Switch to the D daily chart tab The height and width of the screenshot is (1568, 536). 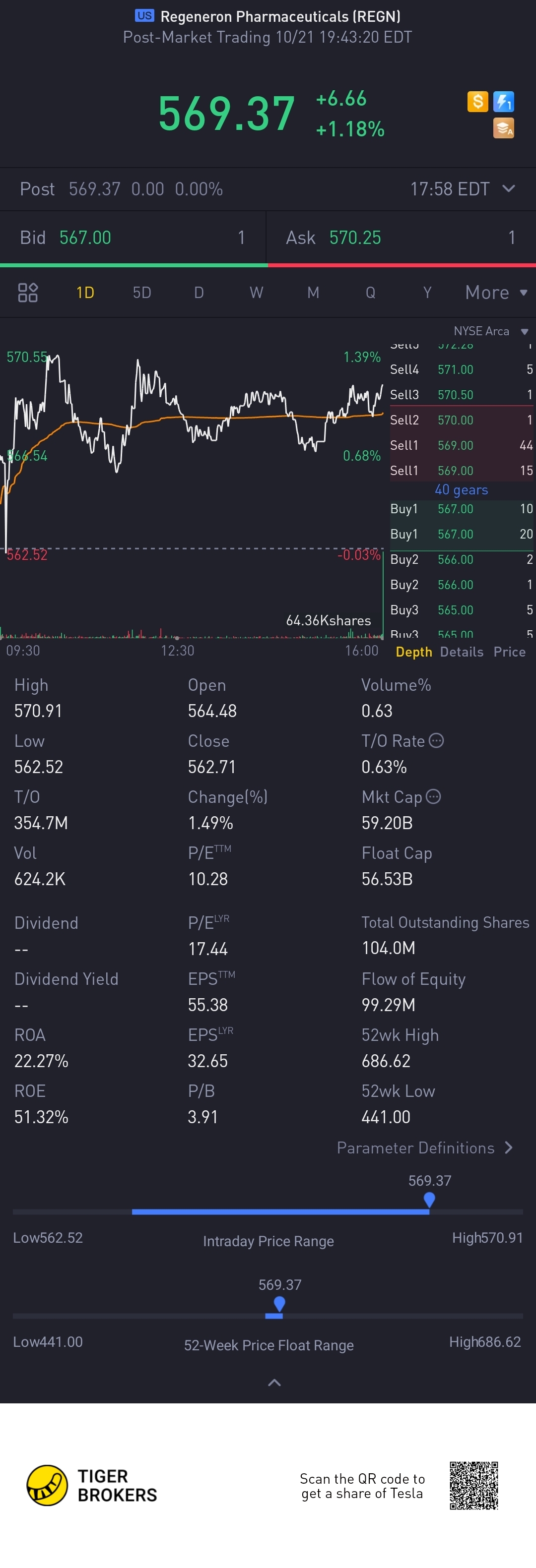tap(199, 293)
